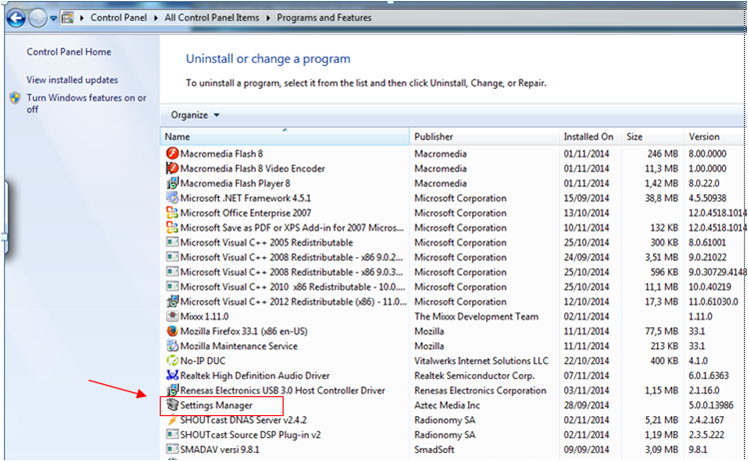Viewport: 748px width, 461px height.
Task: Click version number 5.0.0.13986
Action: (711, 405)
